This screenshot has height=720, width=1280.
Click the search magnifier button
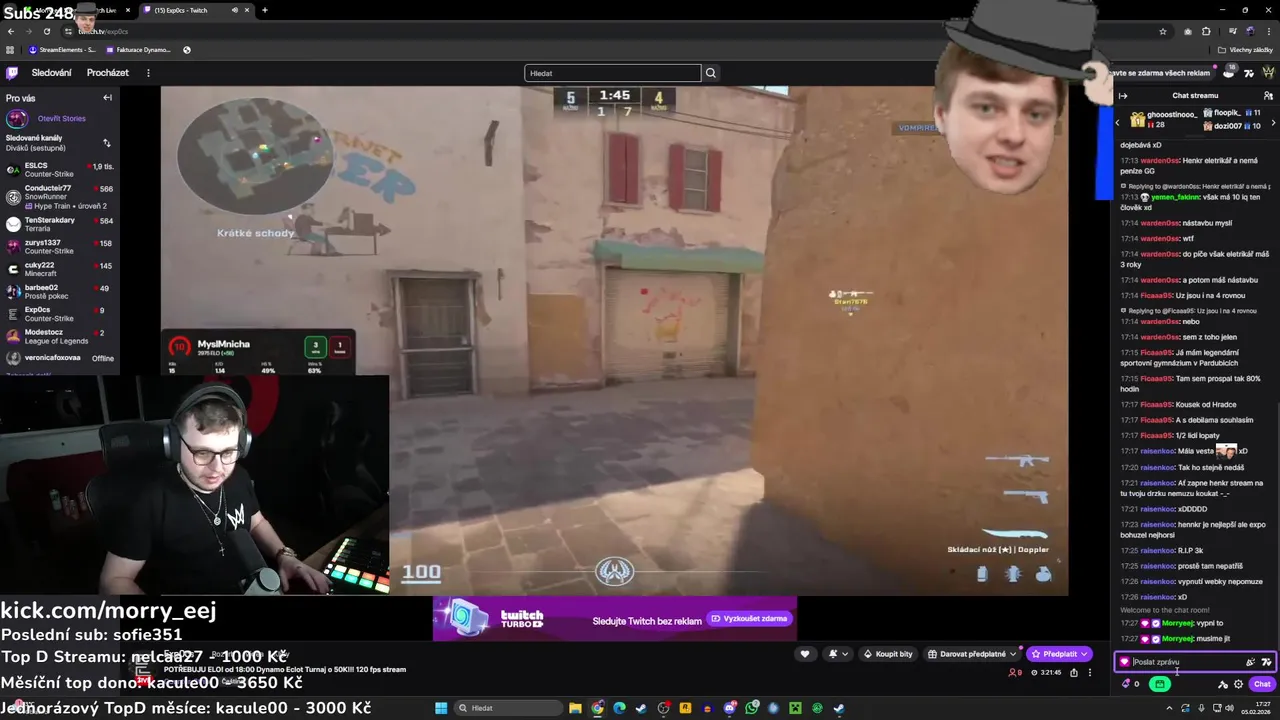[x=711, y=73]
